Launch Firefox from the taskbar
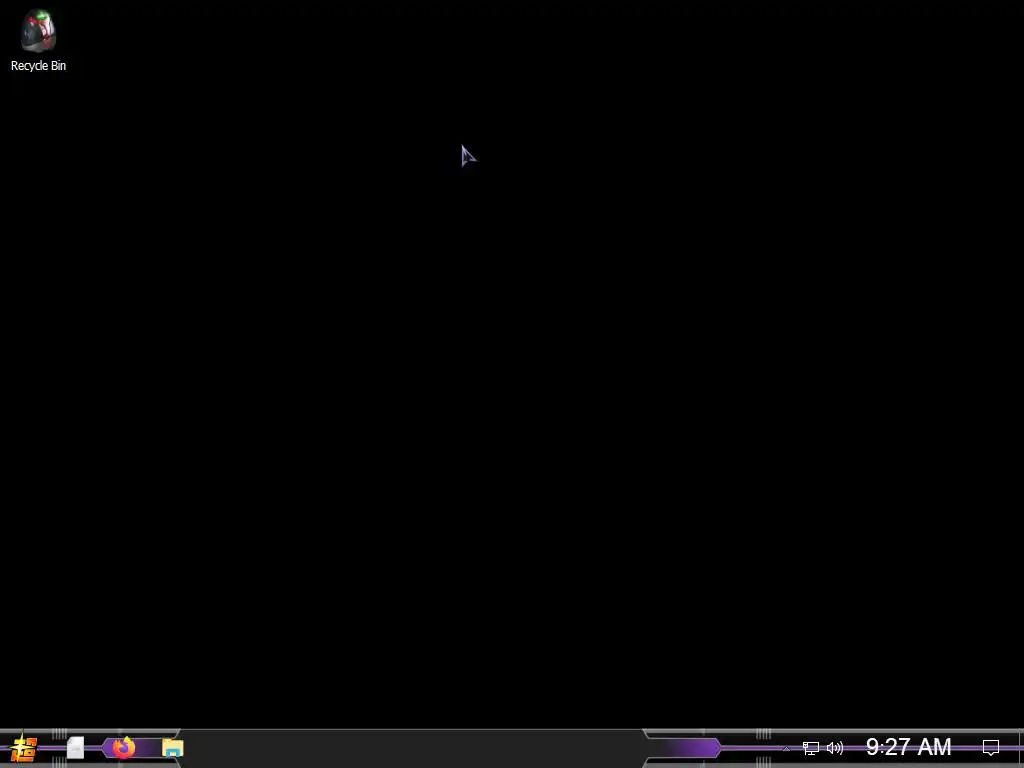The height and width of the screenshot is (768, 1024). click(123, 747)
